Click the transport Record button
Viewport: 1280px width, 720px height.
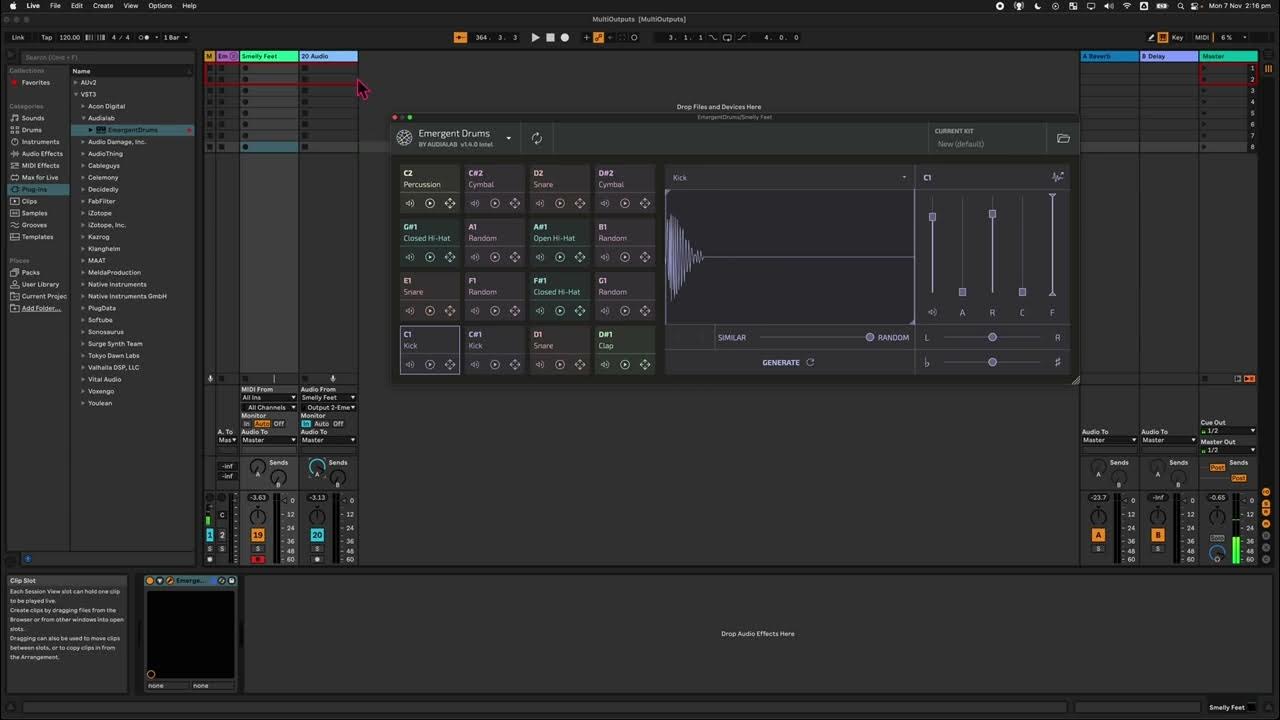[564, 37]
